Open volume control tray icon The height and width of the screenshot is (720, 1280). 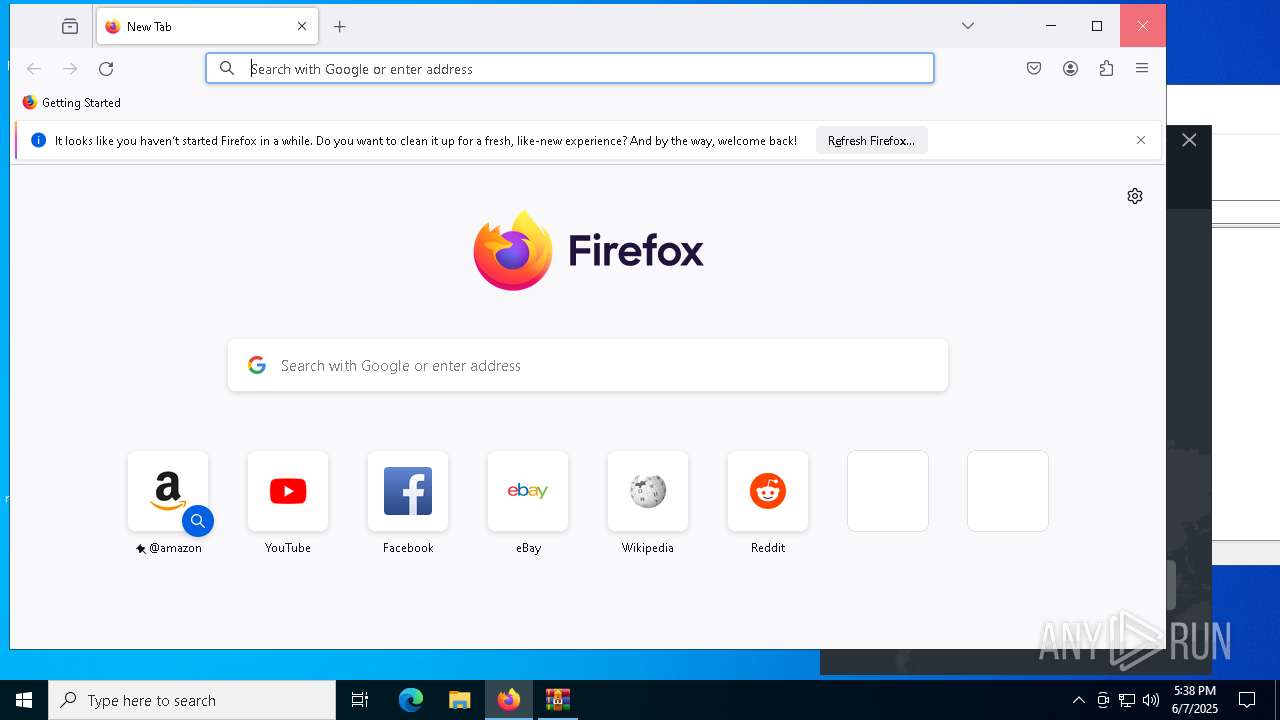coord(1151,700)
